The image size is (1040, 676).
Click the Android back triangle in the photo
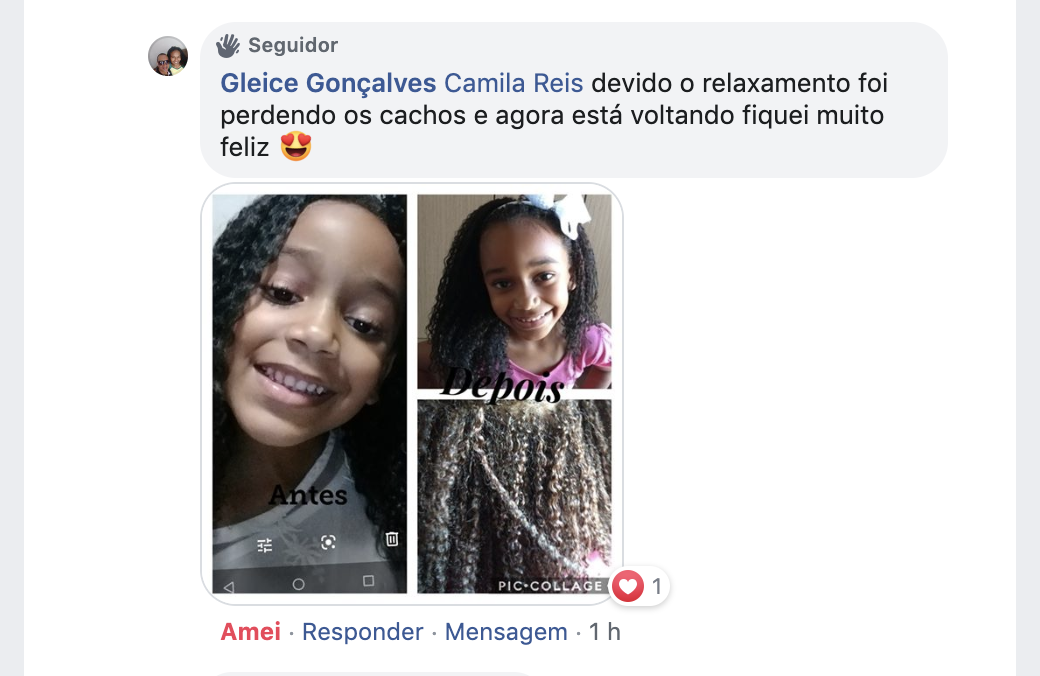[x=229, y=586]
